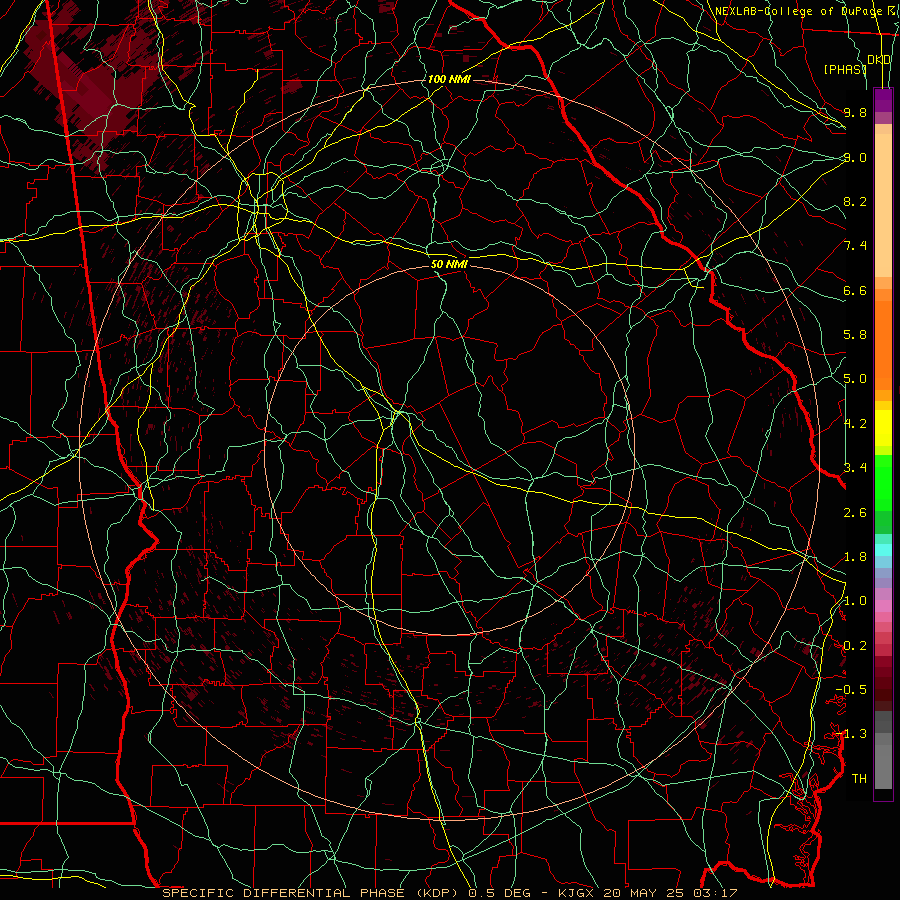Screen dimensions: 900x900
Task: Click the 1.0 scale value
Action: coord(855,601)
